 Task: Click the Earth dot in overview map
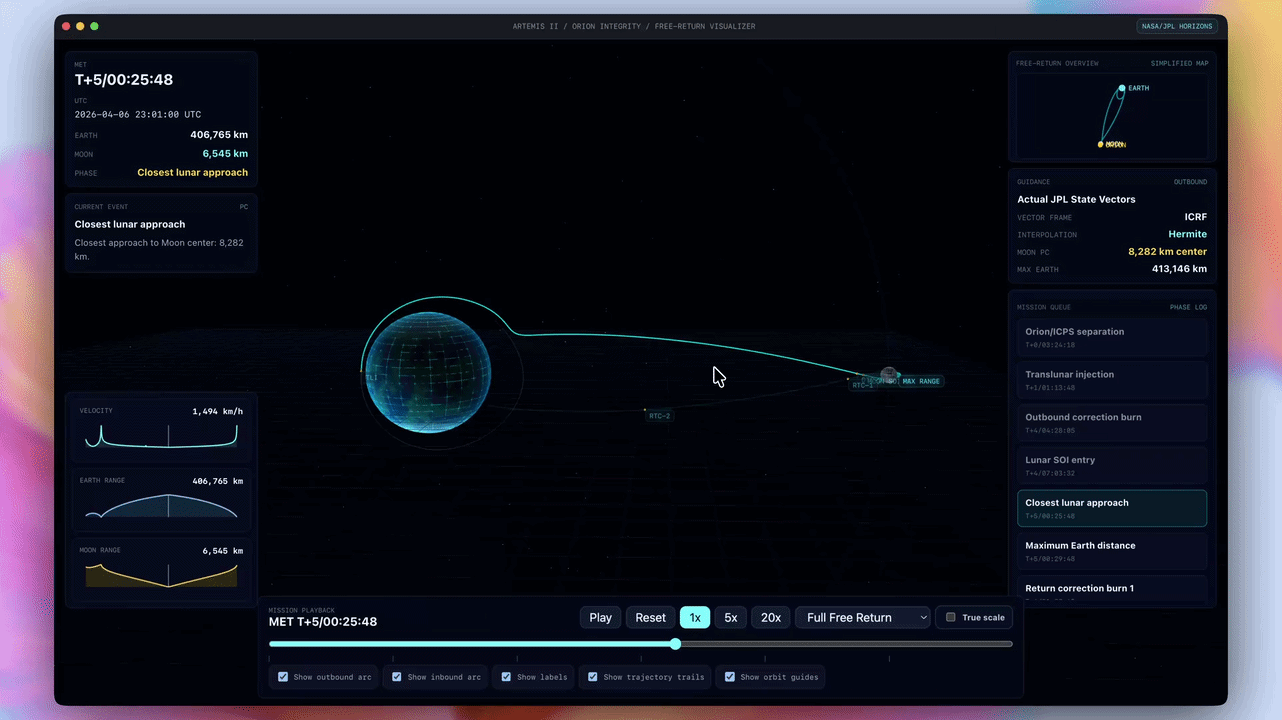click(x=1122, y=88)
